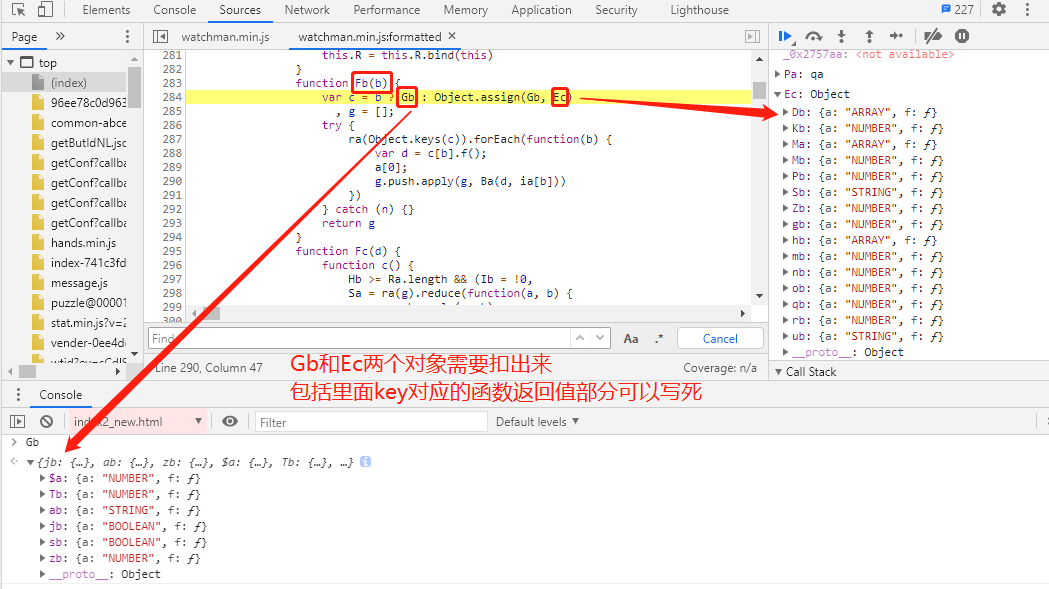This screenshot has width=1049, height=589.
Task: Resume script execution button
Action: point(786,36)
